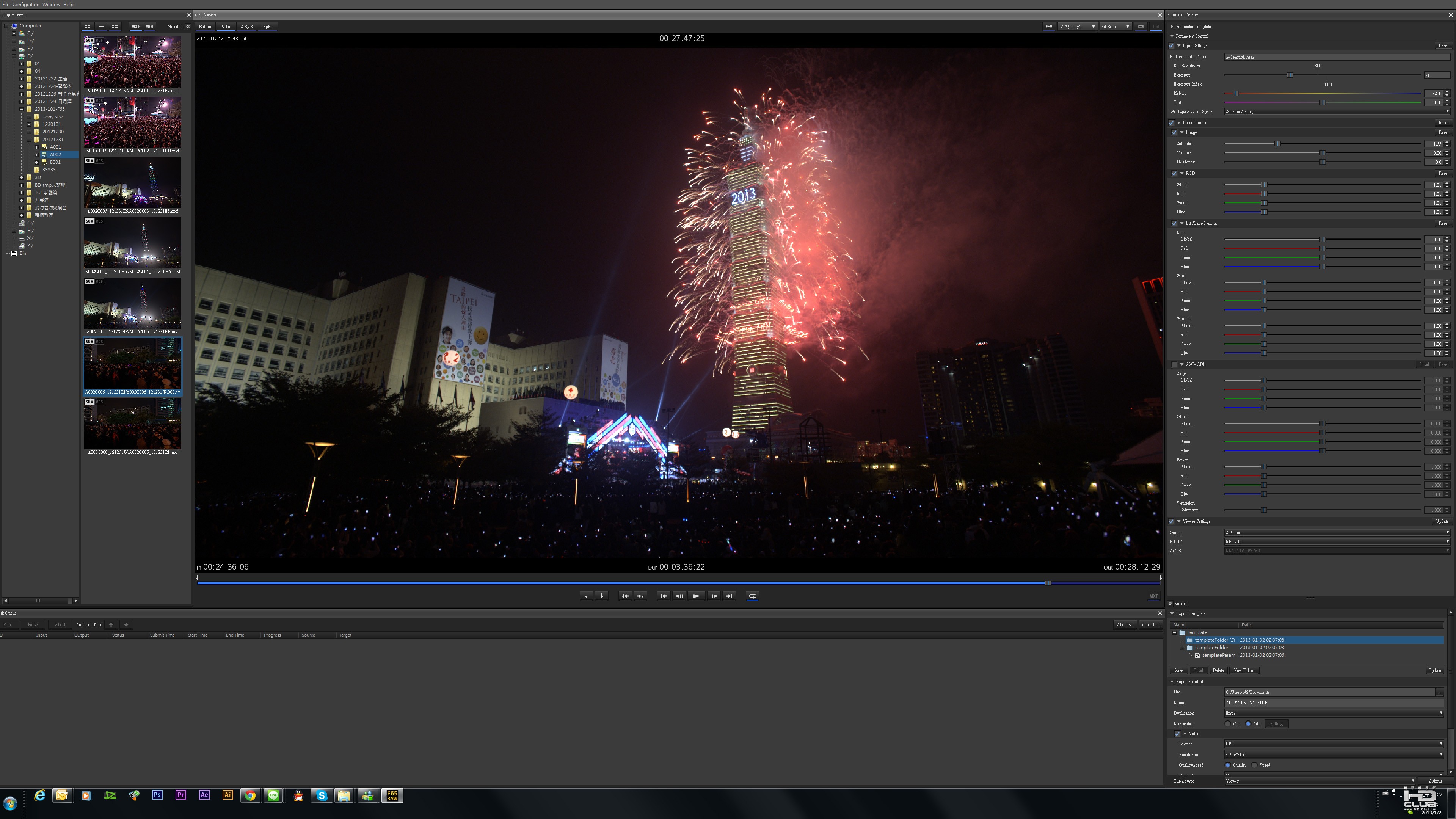Jump to the first frame icon
This screenshot has height=819, width=1456.
click(x=664, y=596)
